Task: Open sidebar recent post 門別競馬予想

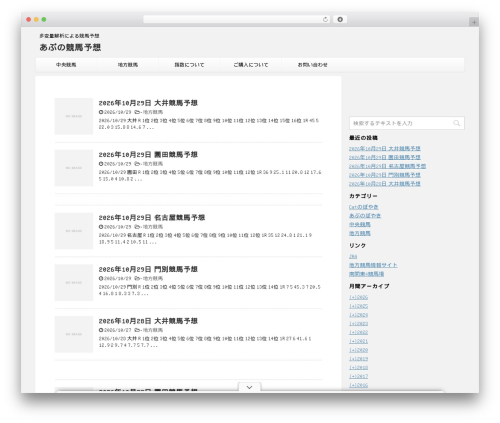Action: [385, 175]
